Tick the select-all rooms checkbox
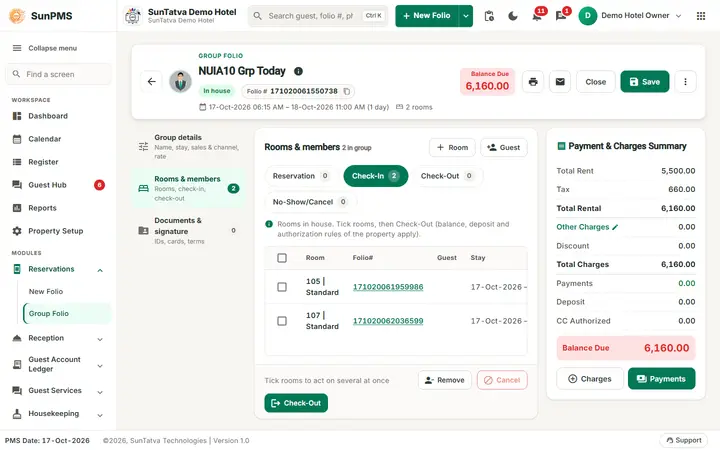Image resolution: width=720 pixels, height=450 pixels. [282, 258]
